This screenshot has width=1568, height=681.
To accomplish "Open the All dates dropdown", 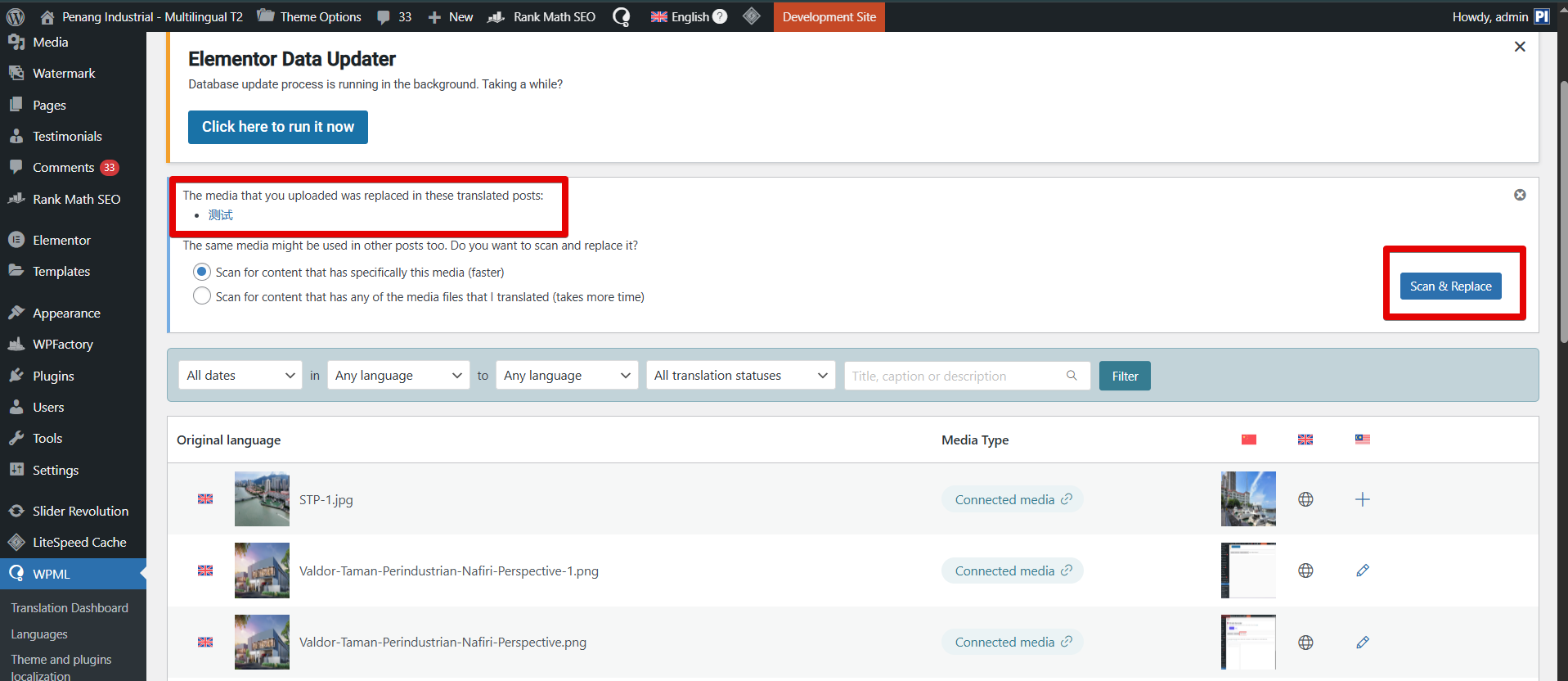I will click(240, 376).
